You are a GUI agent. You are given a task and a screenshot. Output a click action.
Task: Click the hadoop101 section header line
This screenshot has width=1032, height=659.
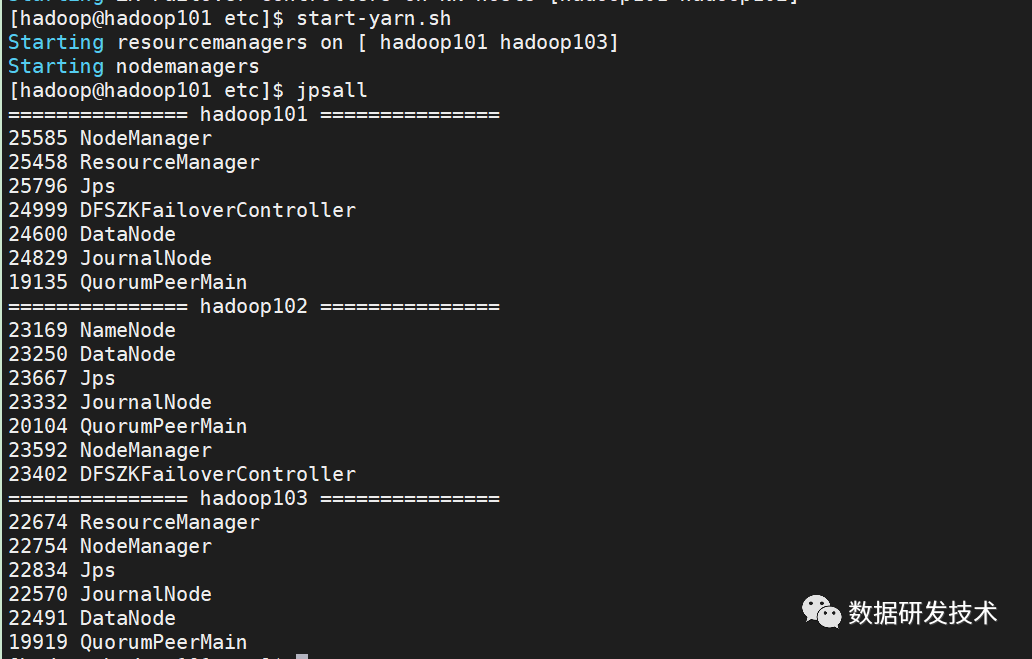click(x=254, y=115)
